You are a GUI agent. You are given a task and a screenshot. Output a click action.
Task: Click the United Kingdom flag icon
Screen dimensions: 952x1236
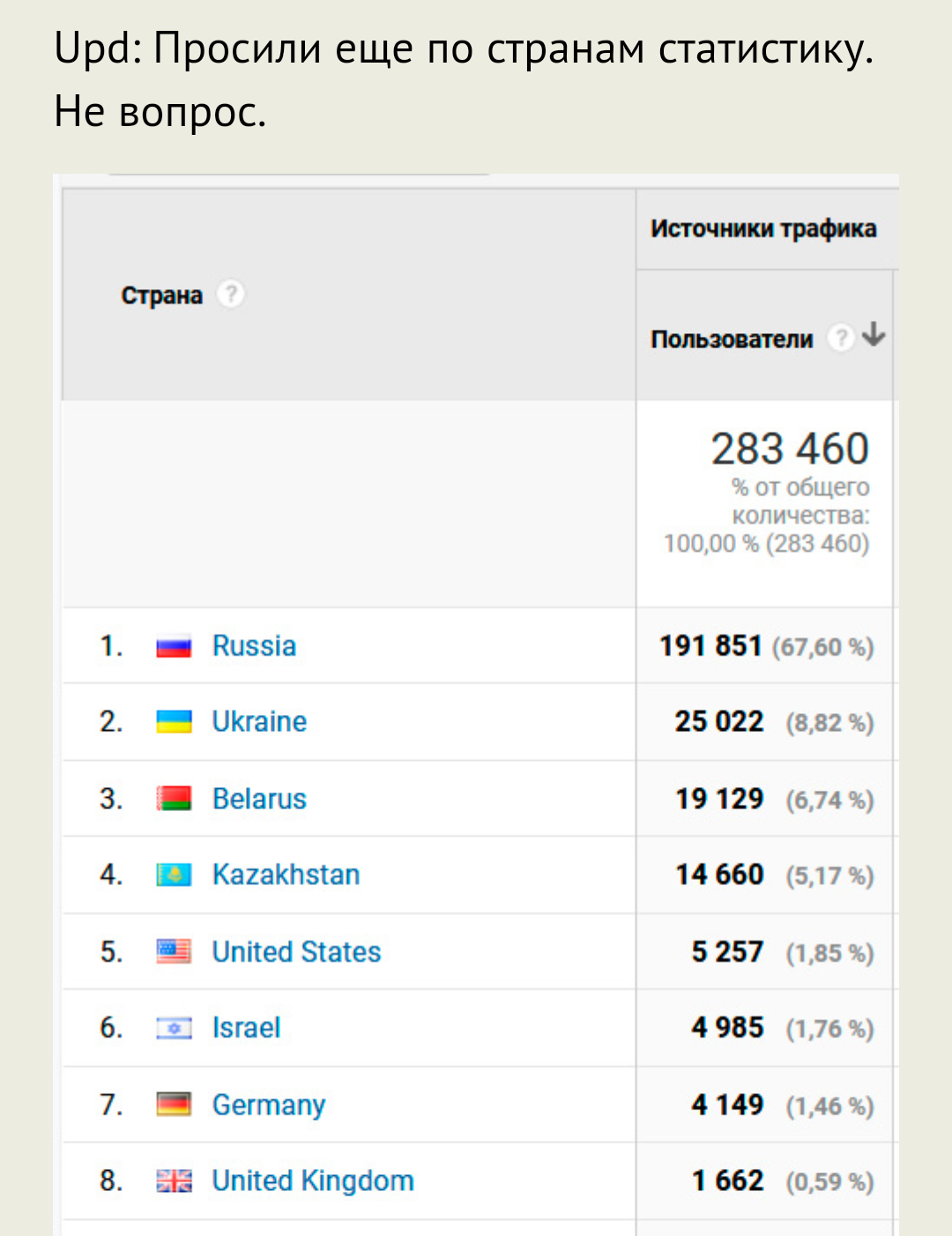pos(174,1181)
